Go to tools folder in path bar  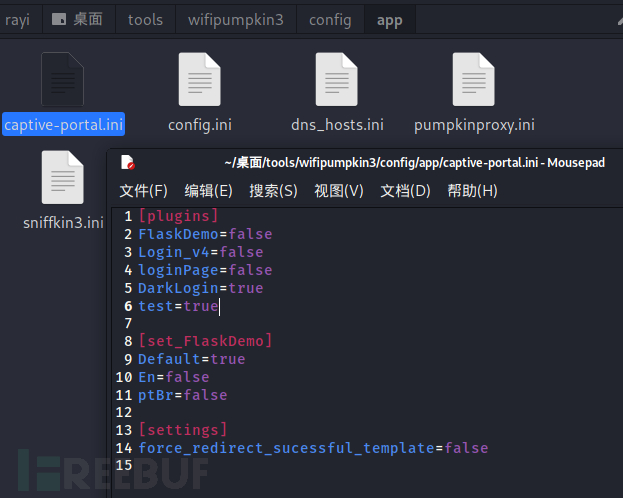coord(145,20)
